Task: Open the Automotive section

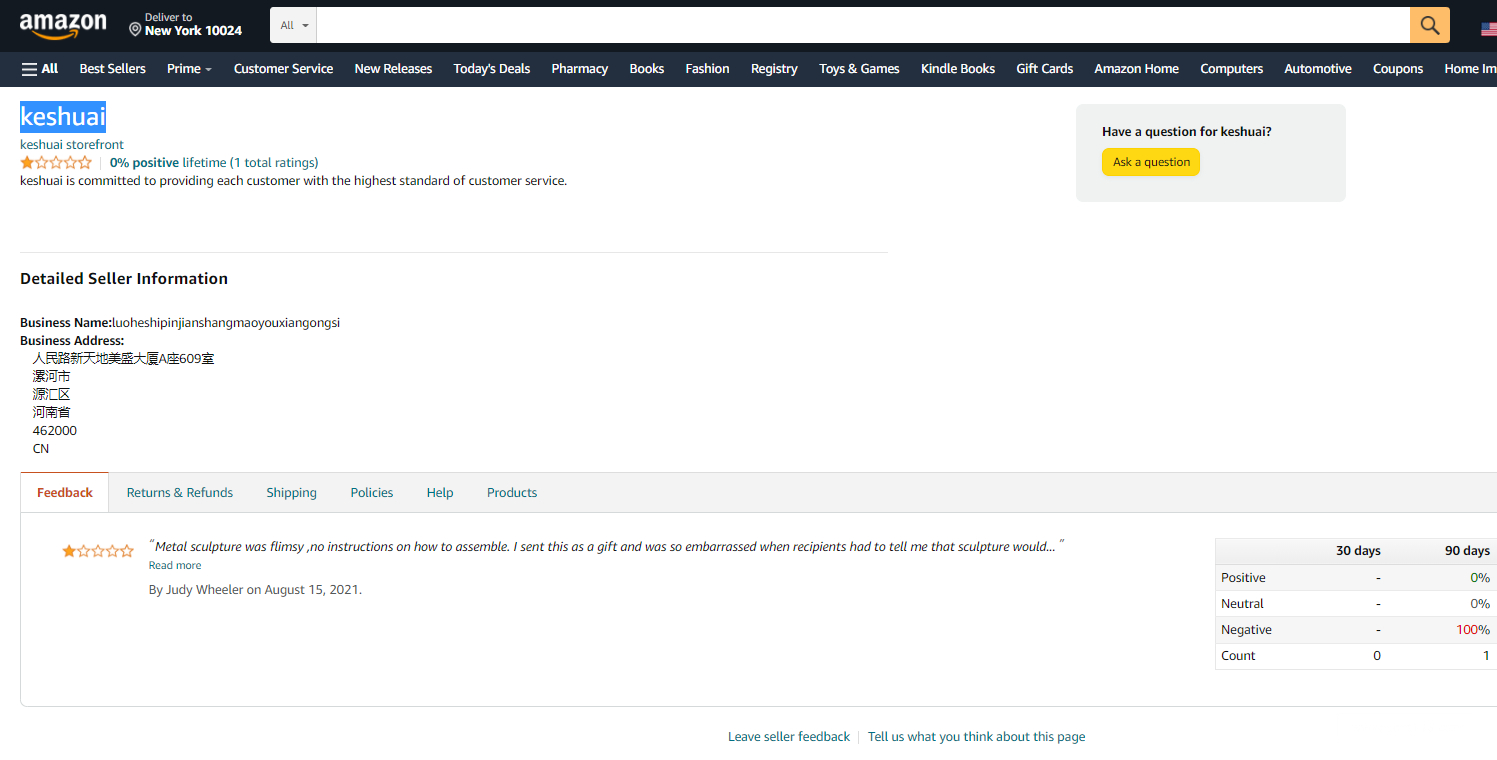Action: (x=1318, y=69)
